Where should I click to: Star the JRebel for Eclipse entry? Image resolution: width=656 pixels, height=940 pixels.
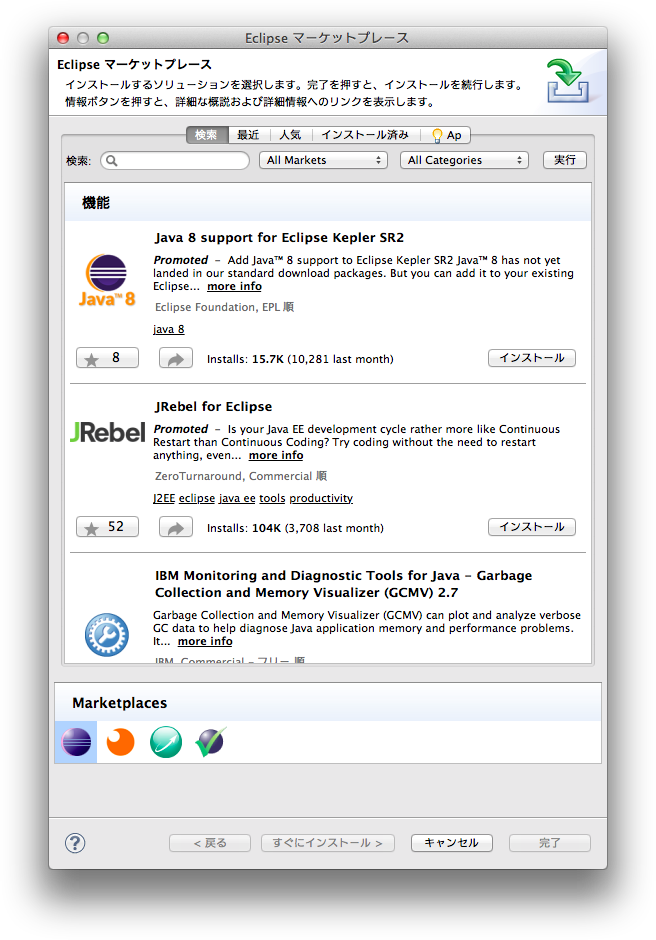pyautogui.click(x=107, y=527)
